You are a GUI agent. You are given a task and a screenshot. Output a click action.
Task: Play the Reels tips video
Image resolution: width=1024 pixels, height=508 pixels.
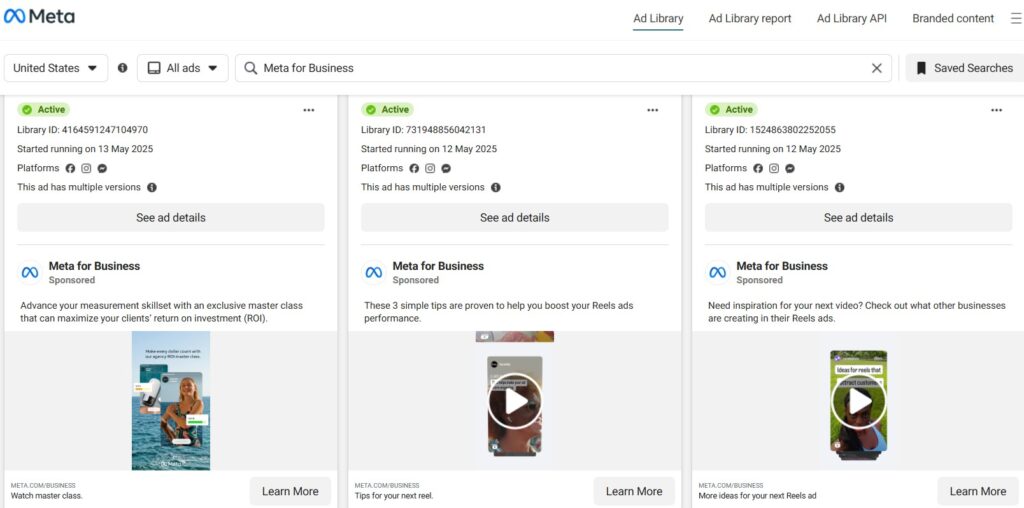coord(515,401)
